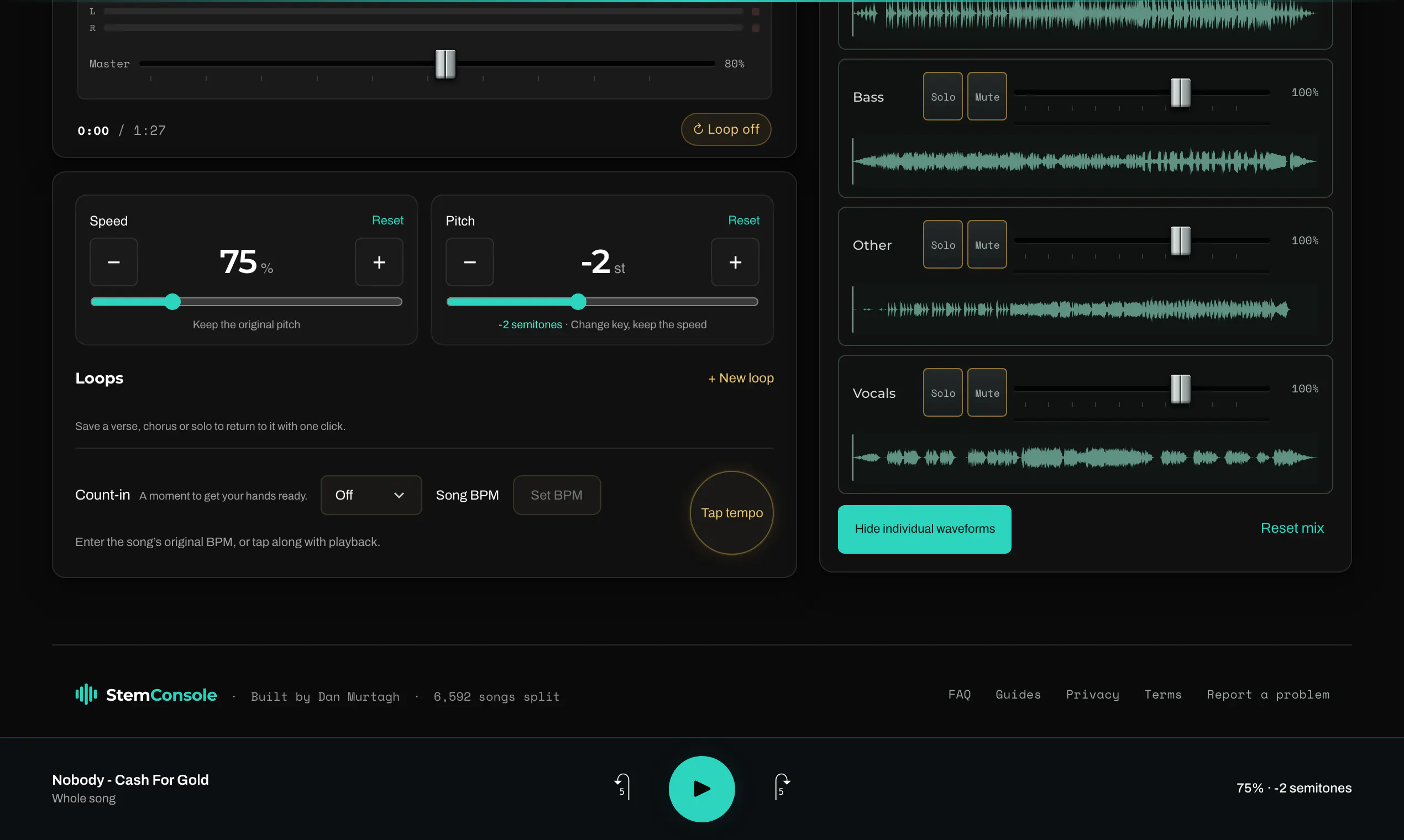The height and width of the screenshot is (840, 1404).
Task: Hide individual waveforms
Action: tap(925, 529)
